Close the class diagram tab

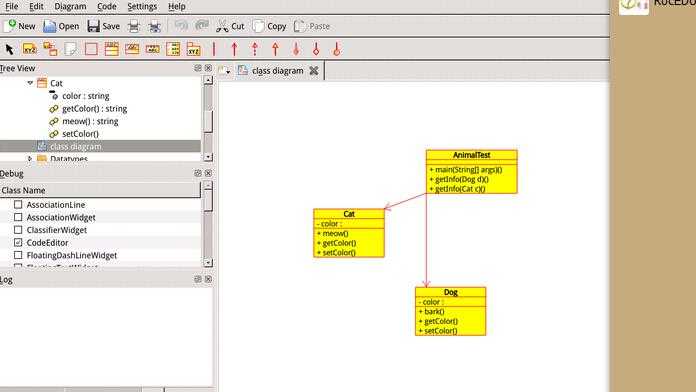(x=313, y=71)
